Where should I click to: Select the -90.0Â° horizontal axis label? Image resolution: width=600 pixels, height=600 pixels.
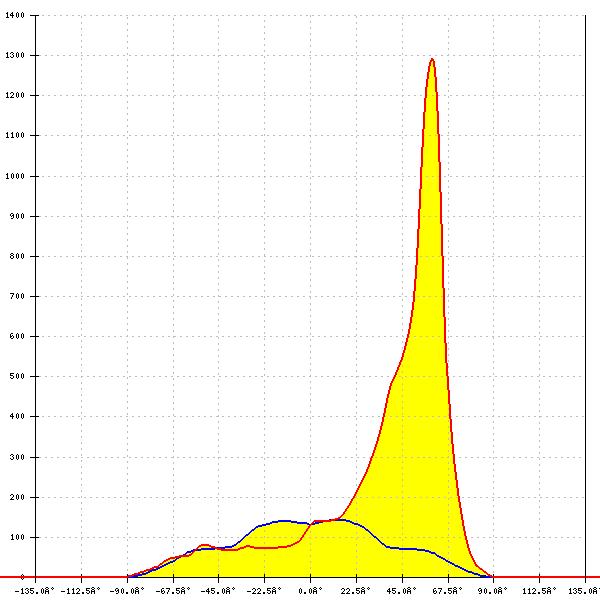127,591
